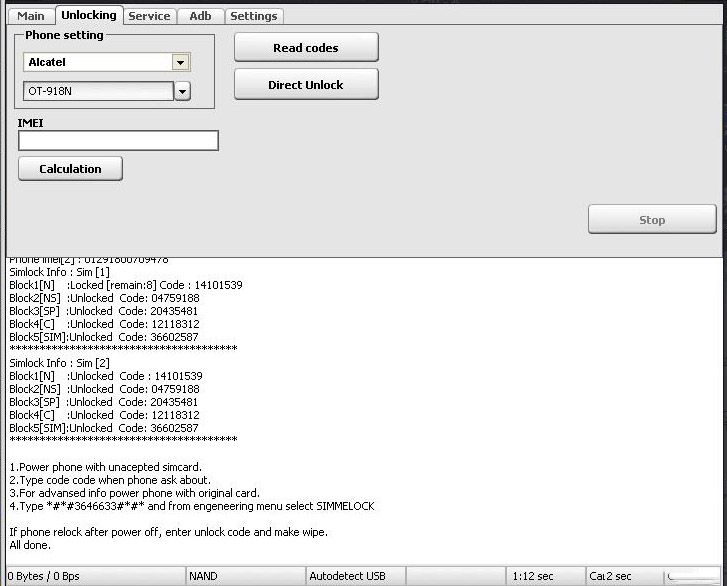
Task: Click the 'All done.' line in log
Action: pos(30,545)
